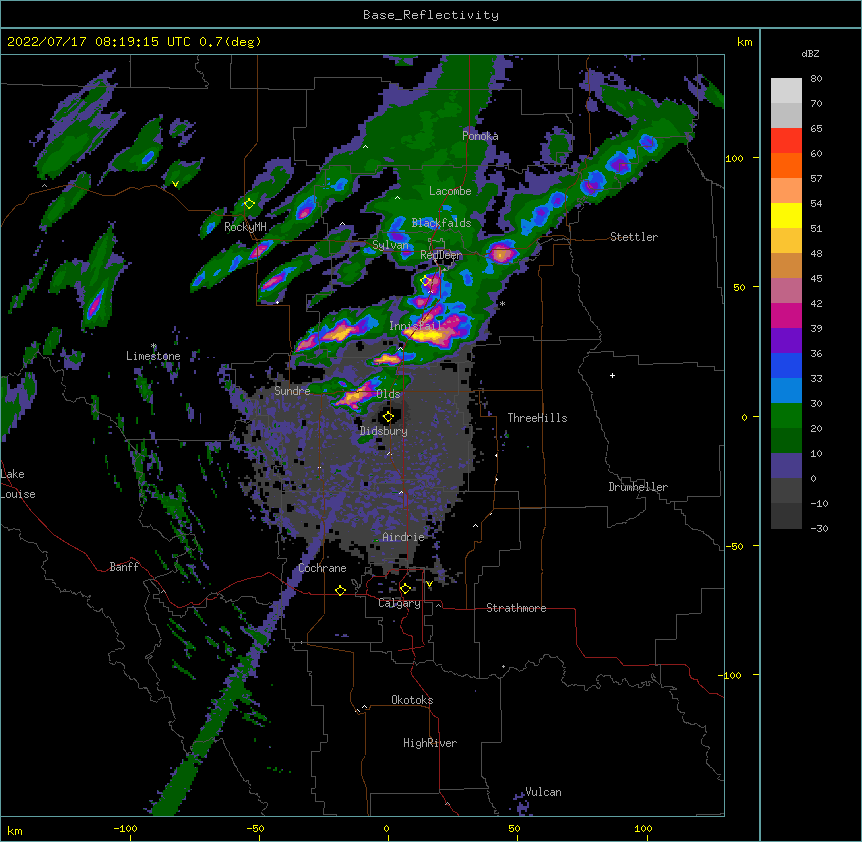Click the caret marker west of Ponoka
The height and width of the screenshot is (842, 862).
365,147
